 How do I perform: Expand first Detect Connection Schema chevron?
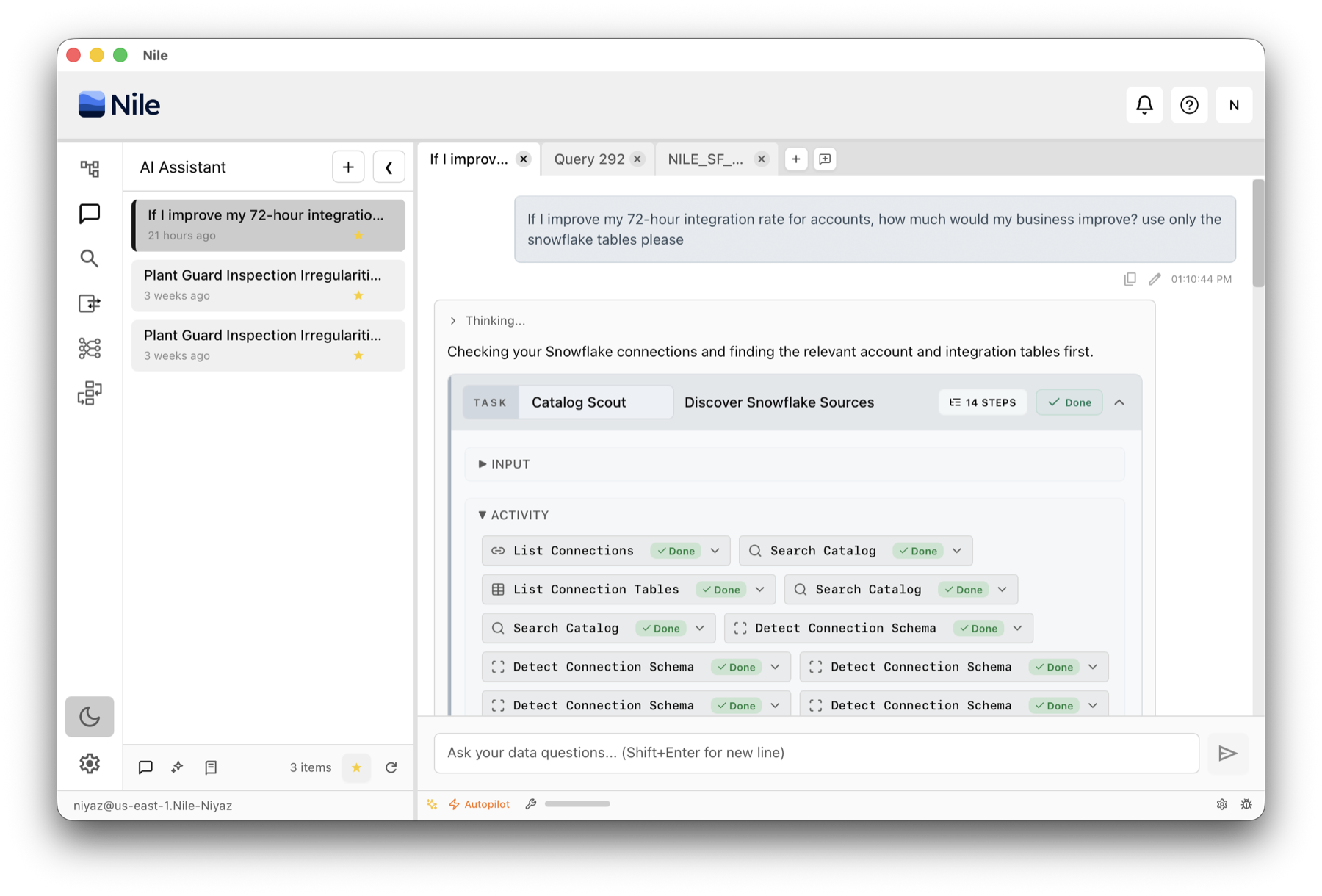(1018, 629)
